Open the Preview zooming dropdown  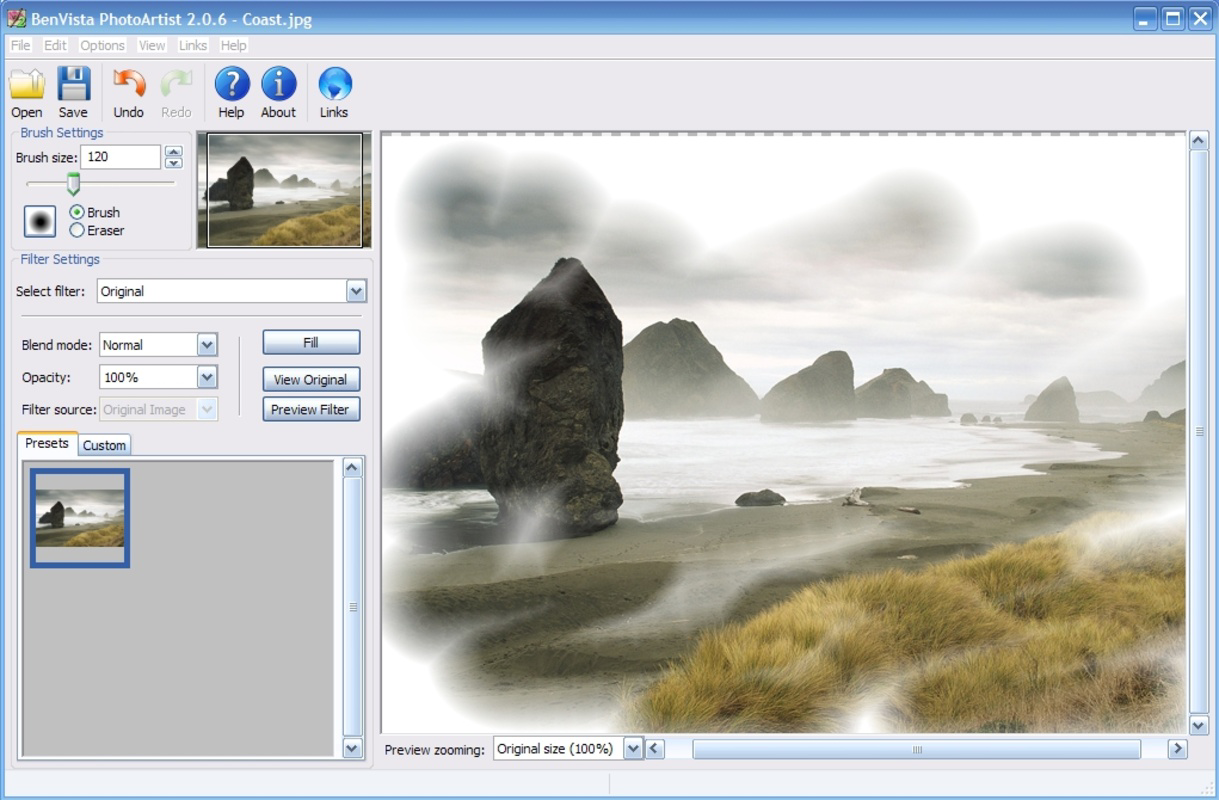(x=632, y=748)
